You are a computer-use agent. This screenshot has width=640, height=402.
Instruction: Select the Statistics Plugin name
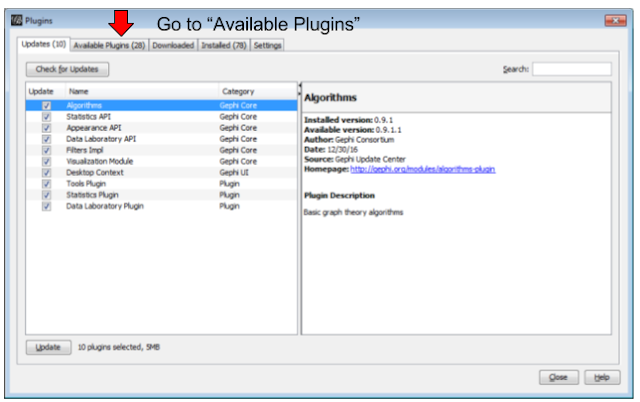point(92,195)
